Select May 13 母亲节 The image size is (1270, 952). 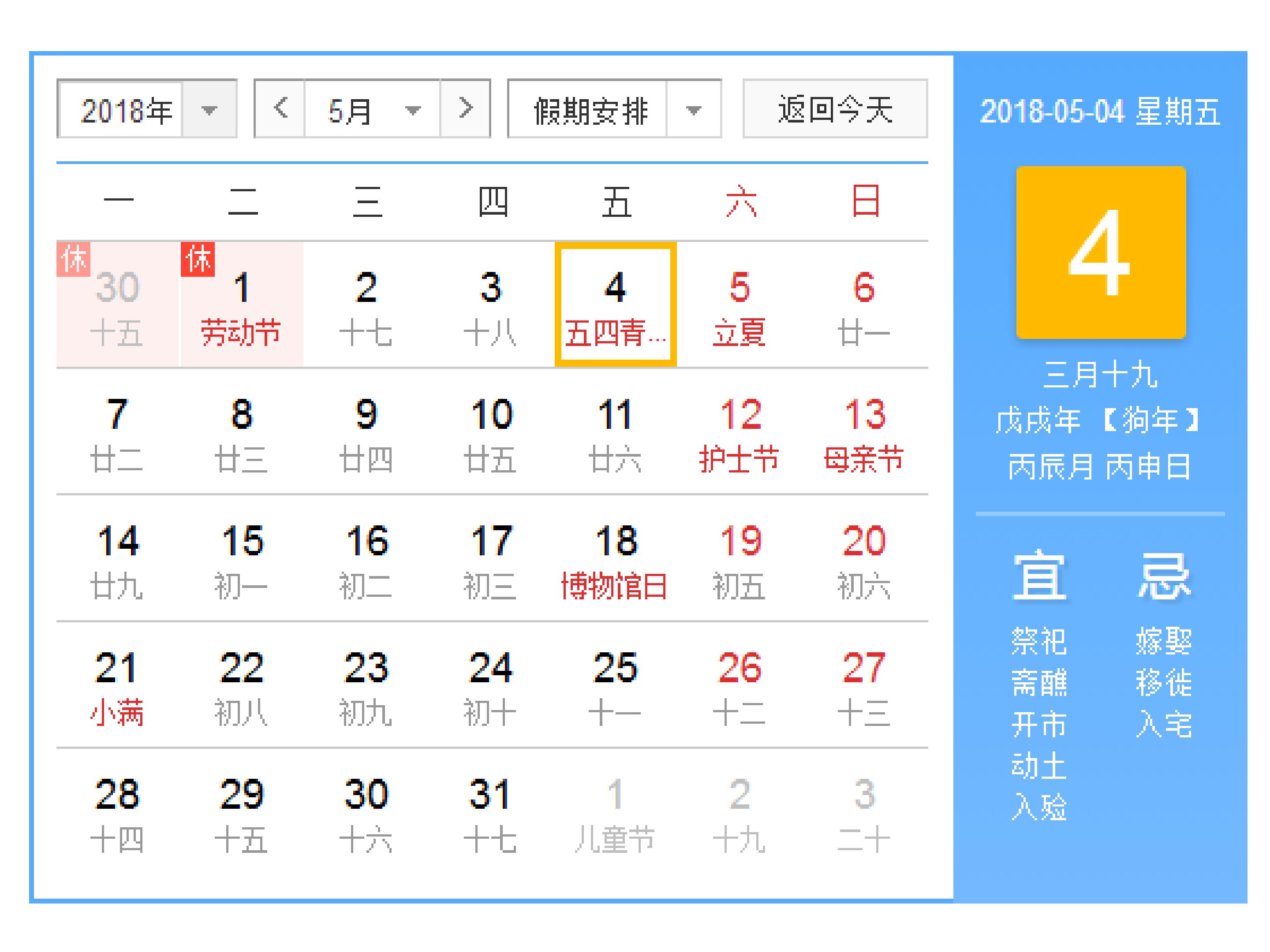pos(865,431)
